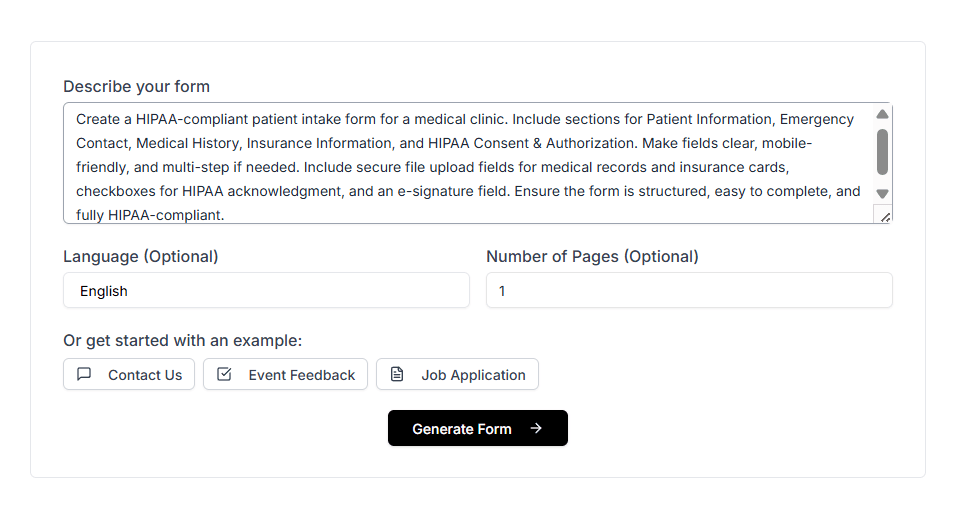
Task: Click the Language field showing English
Action: [266, 291]
